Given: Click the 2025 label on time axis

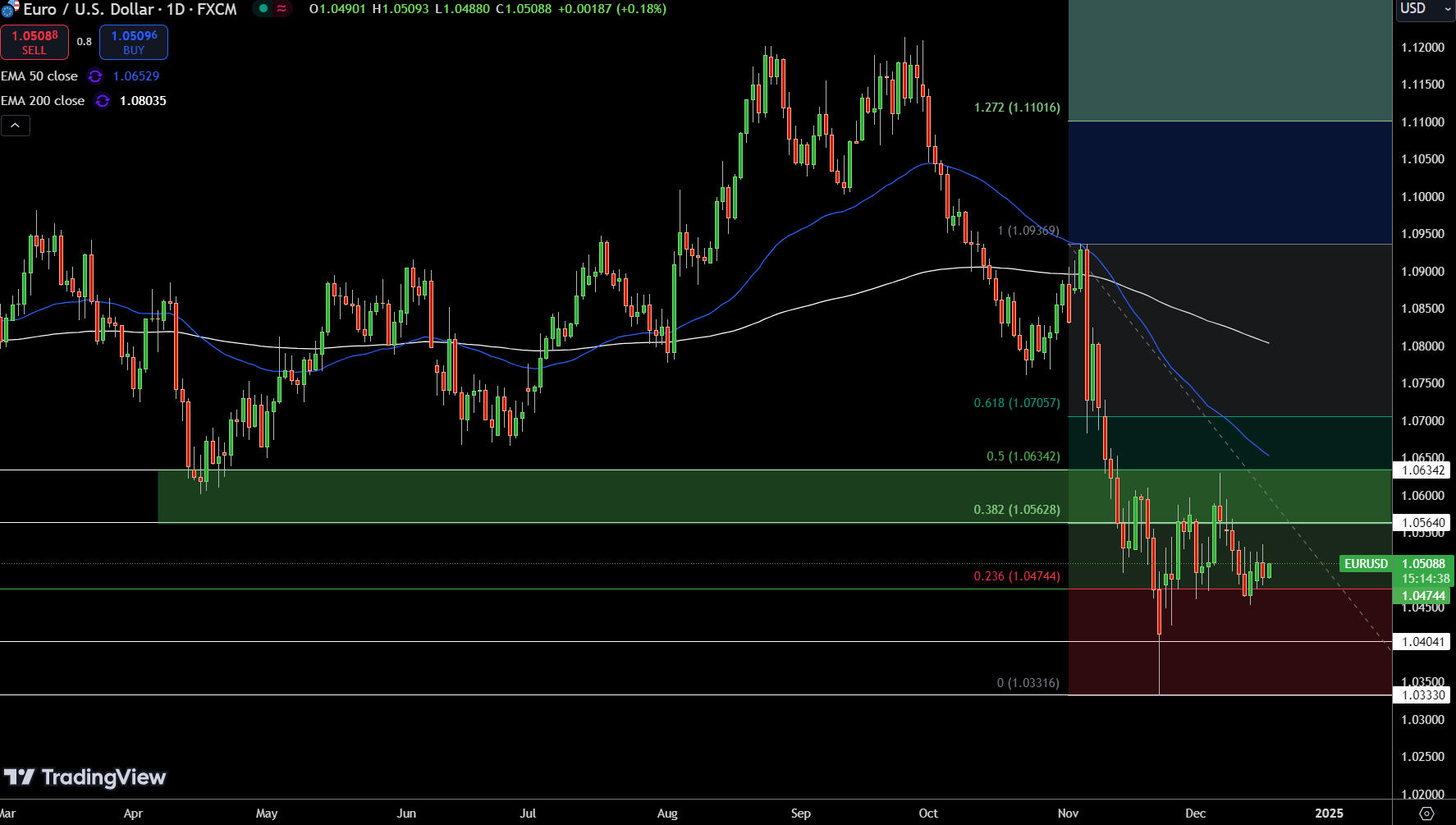Looking at the screenshot, I should [x=1329, y=814].
